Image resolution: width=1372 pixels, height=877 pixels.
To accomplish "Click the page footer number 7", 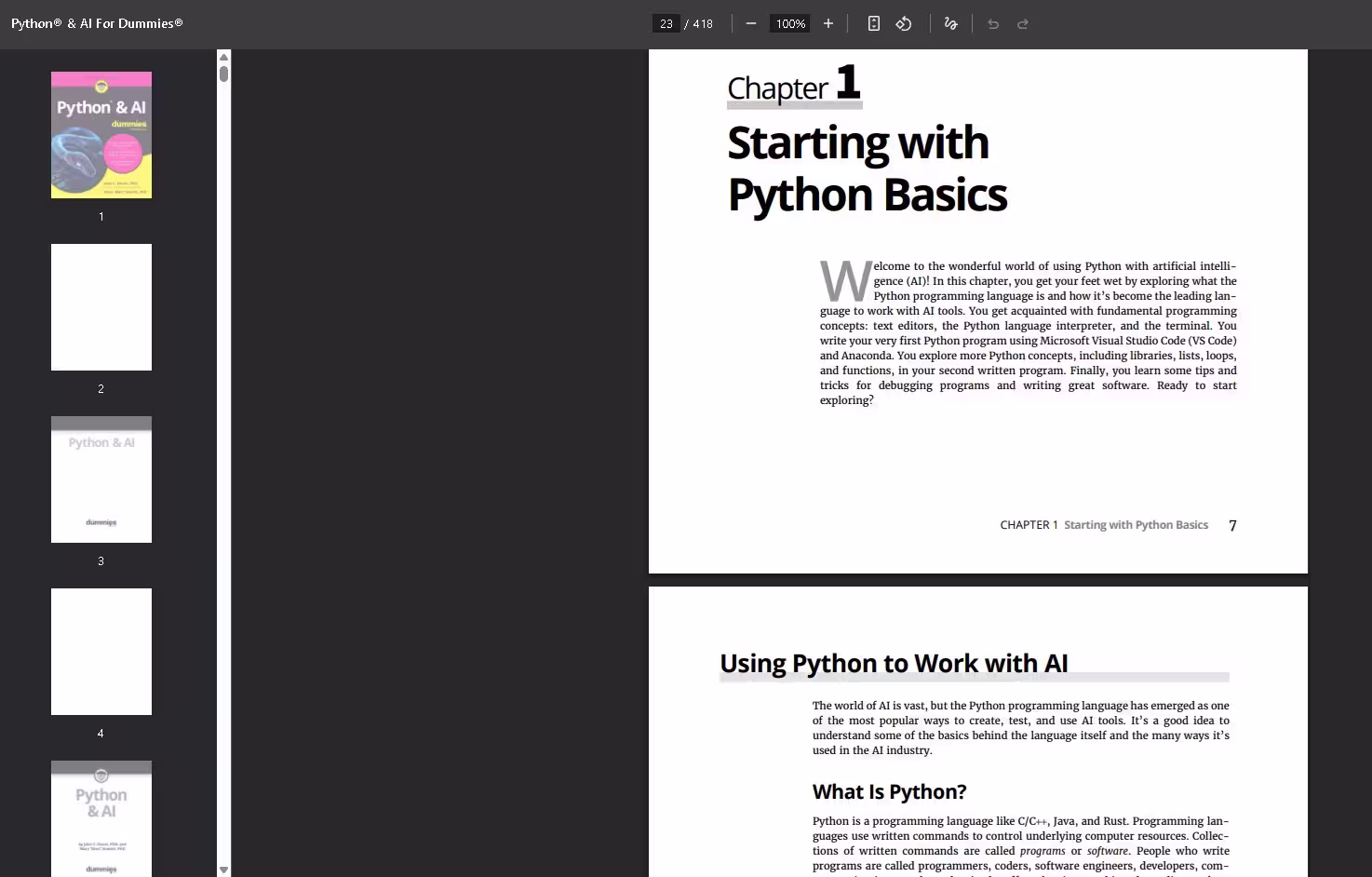I will click(x=1232, y=525).
